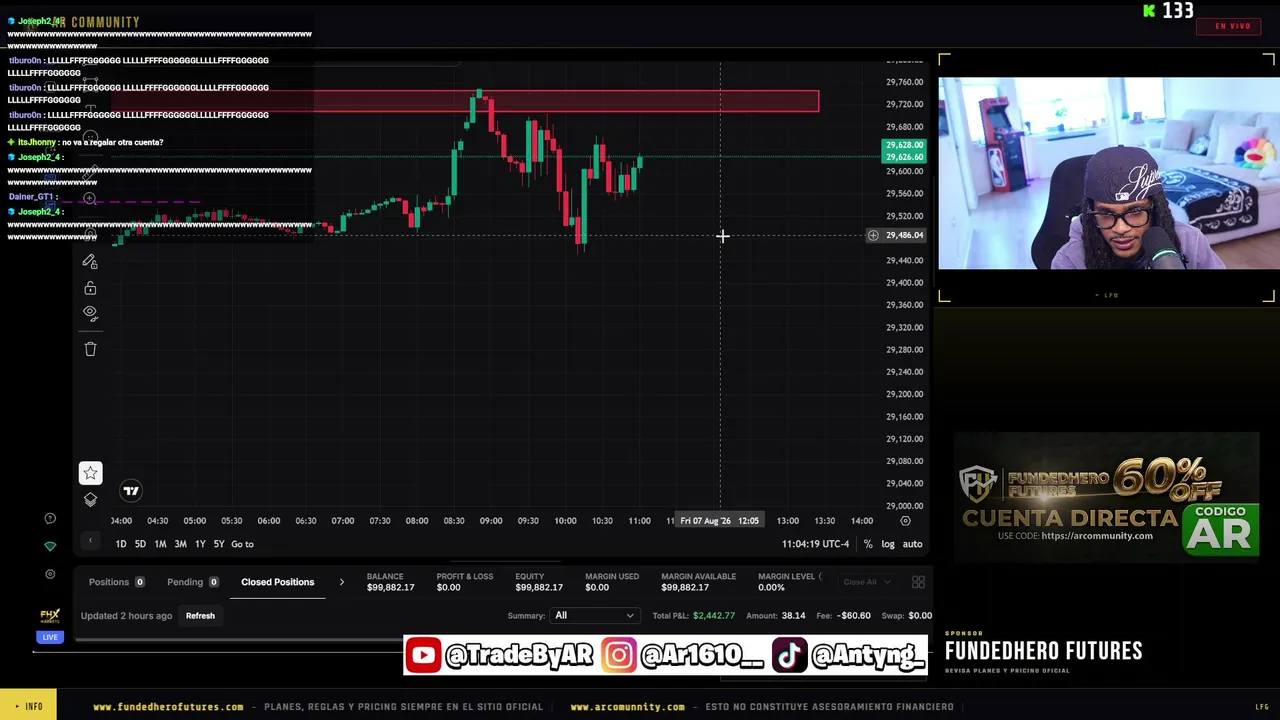Click the green 29,628.00 price label
Screen dimensions: 1280x720
[904, 146]
